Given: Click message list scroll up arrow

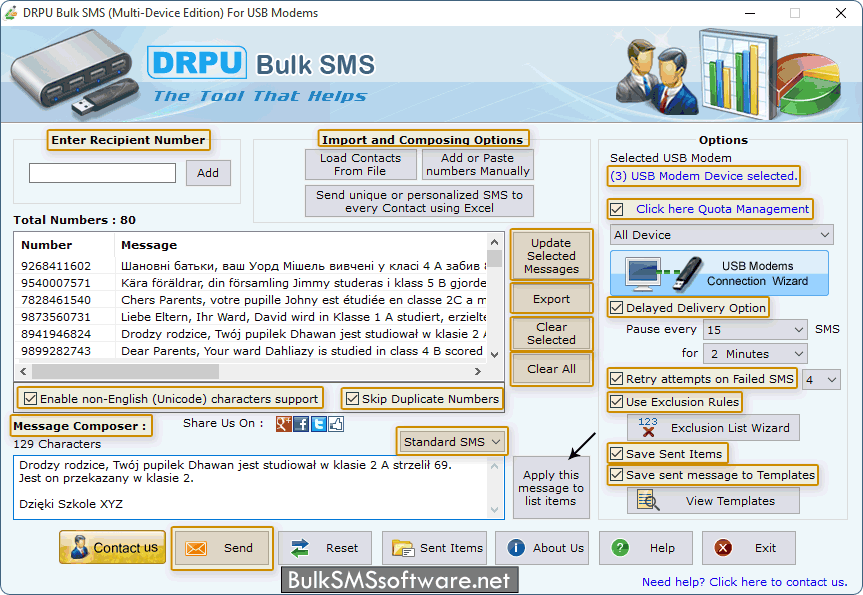Looking at the screenshot, I should [494, 242].
